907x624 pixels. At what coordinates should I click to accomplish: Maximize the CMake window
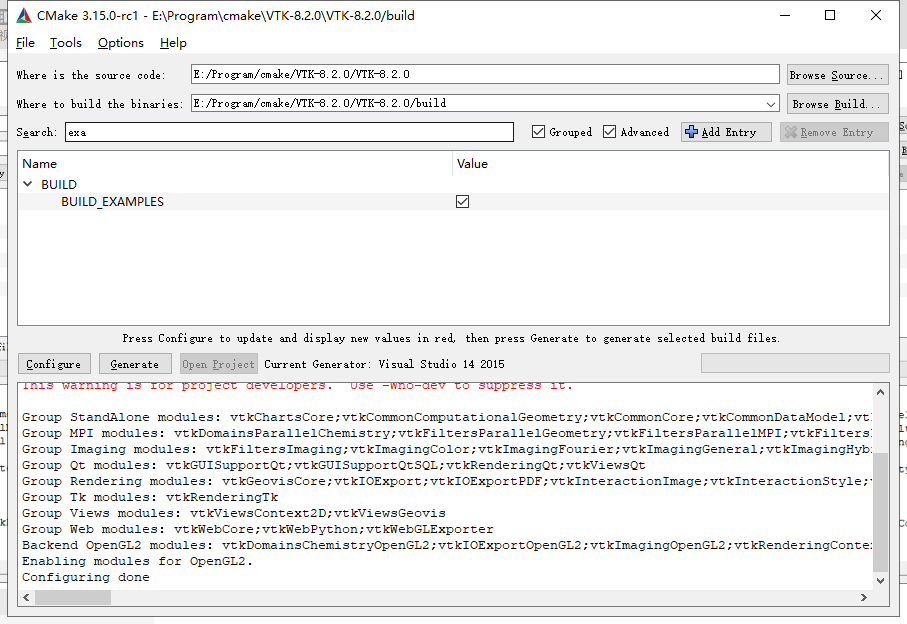point(829,16)
